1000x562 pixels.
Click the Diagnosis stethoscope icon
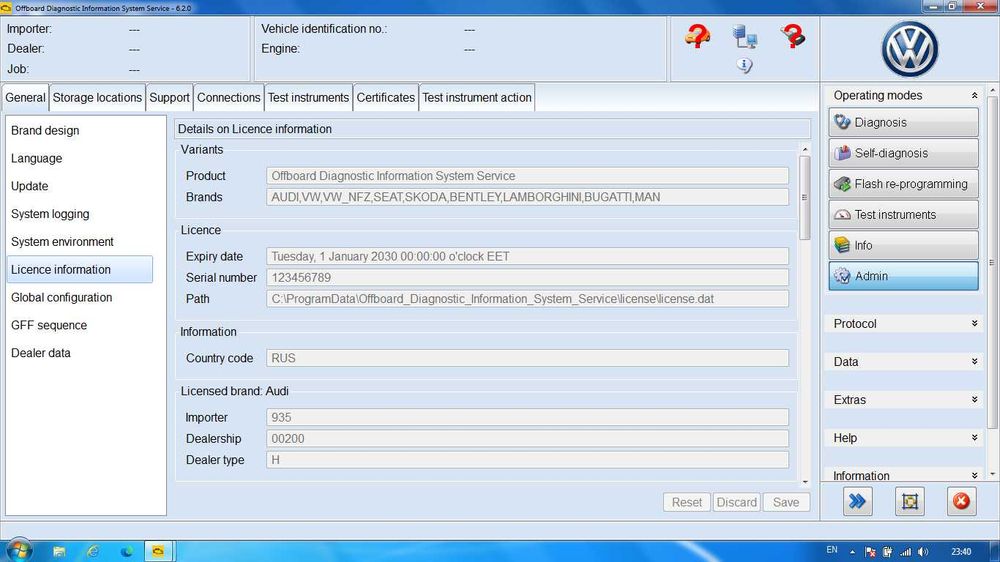842,122
